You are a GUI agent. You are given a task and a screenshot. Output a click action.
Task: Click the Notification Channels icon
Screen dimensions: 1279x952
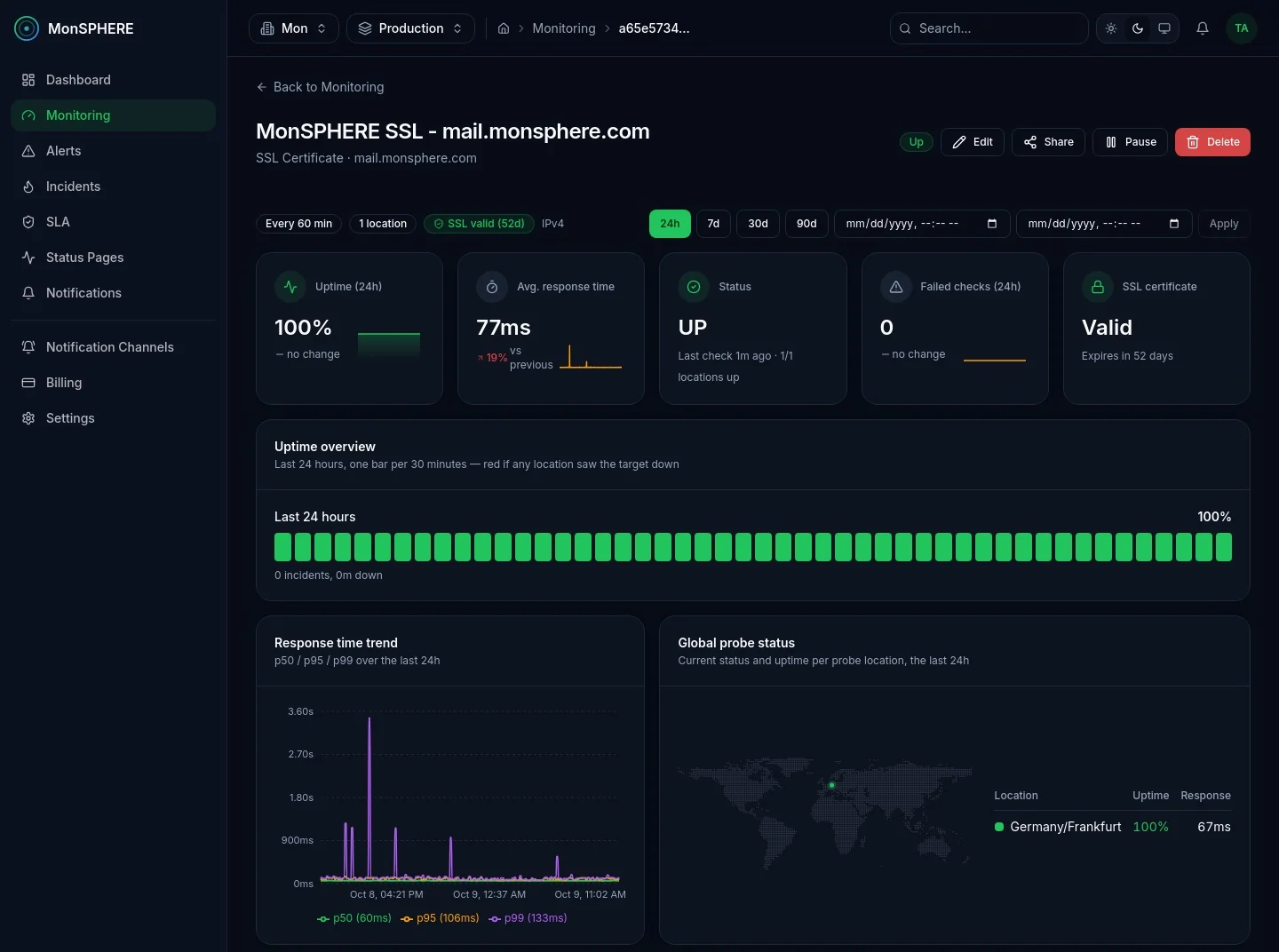tap(28, 347)
